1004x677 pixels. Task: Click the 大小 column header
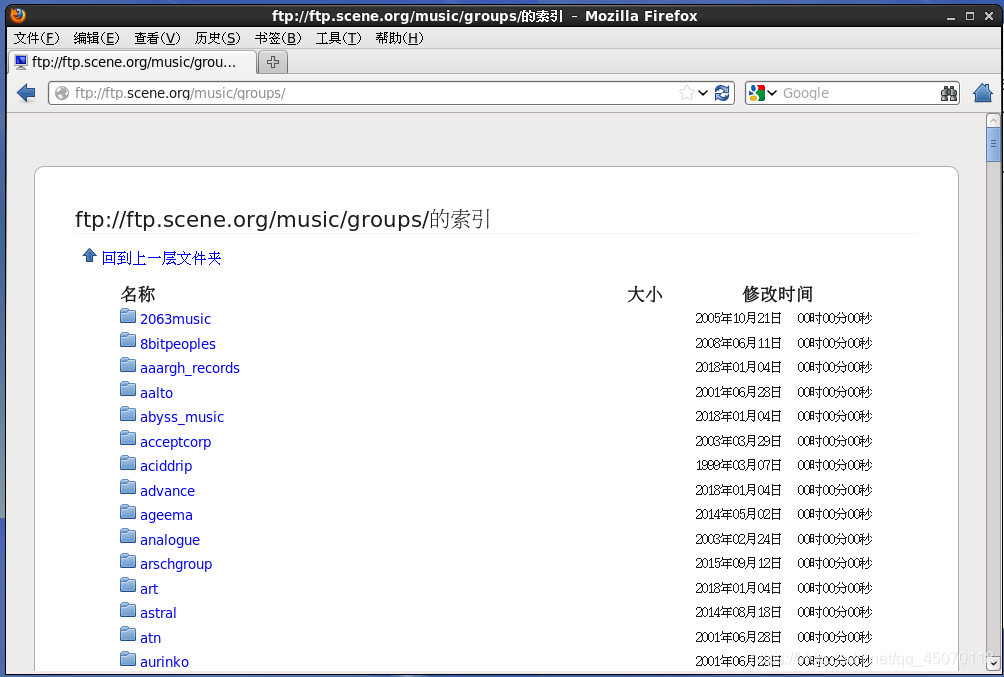point(645,294)
